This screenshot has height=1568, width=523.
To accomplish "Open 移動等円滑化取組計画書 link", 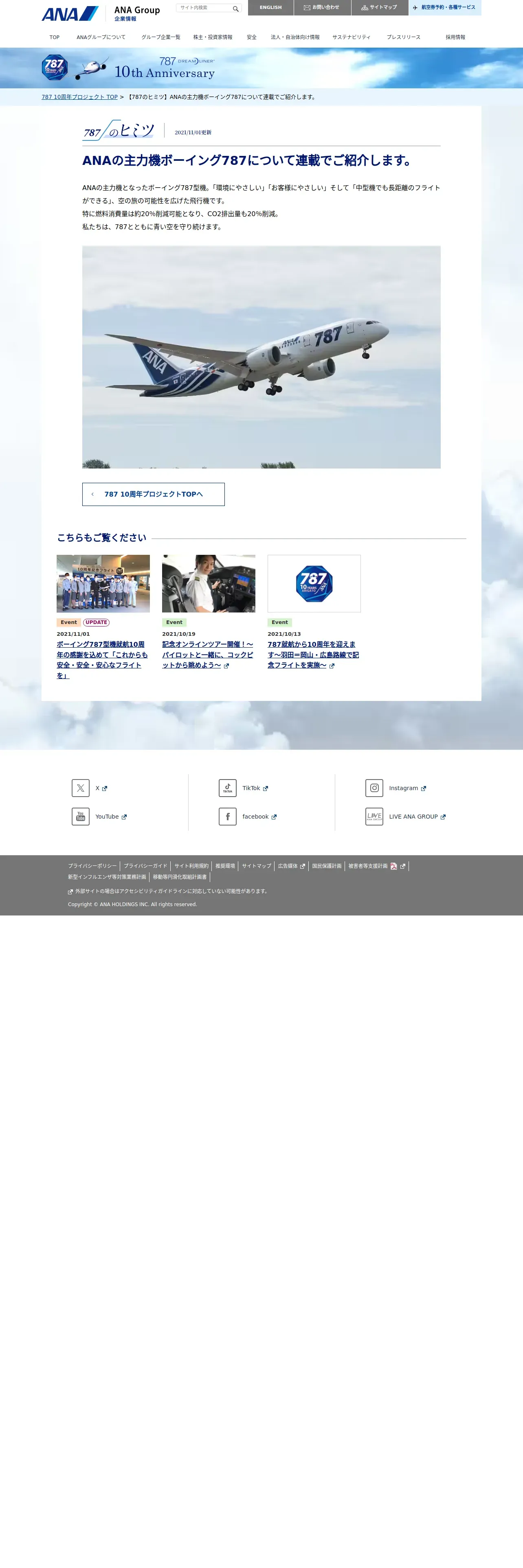I will click(180, 877).
